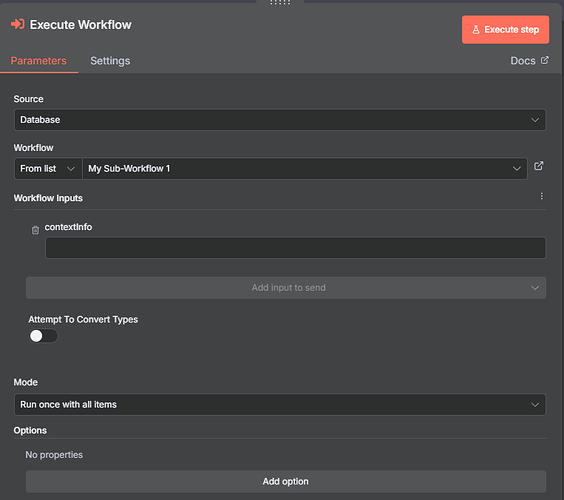Screen dimensions: 564x500
Task: Open the My Sub-Workflow 1 dropdown
Action: pos(305,169)
